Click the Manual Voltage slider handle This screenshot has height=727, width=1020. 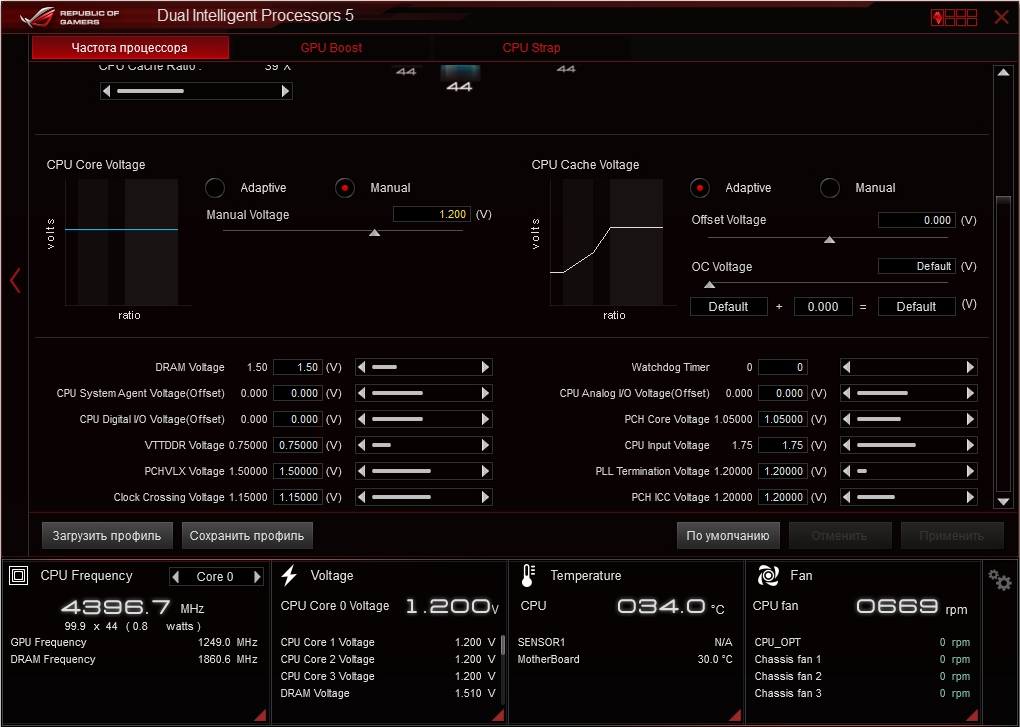[375, 233]
